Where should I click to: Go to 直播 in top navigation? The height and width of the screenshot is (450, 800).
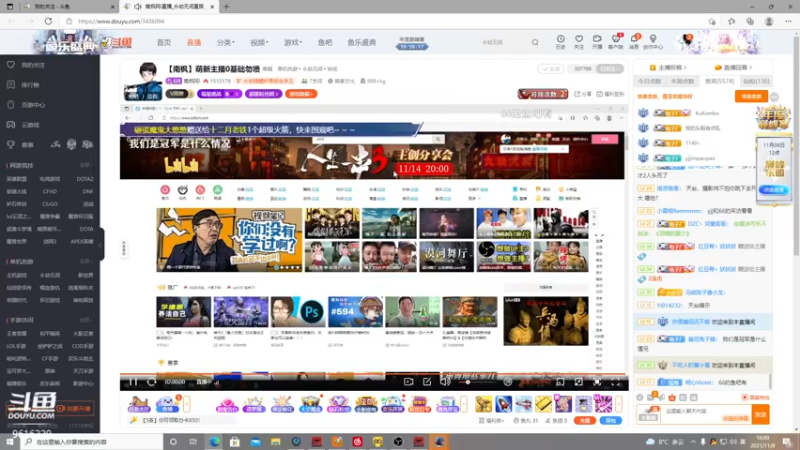[x=194, y=42]
